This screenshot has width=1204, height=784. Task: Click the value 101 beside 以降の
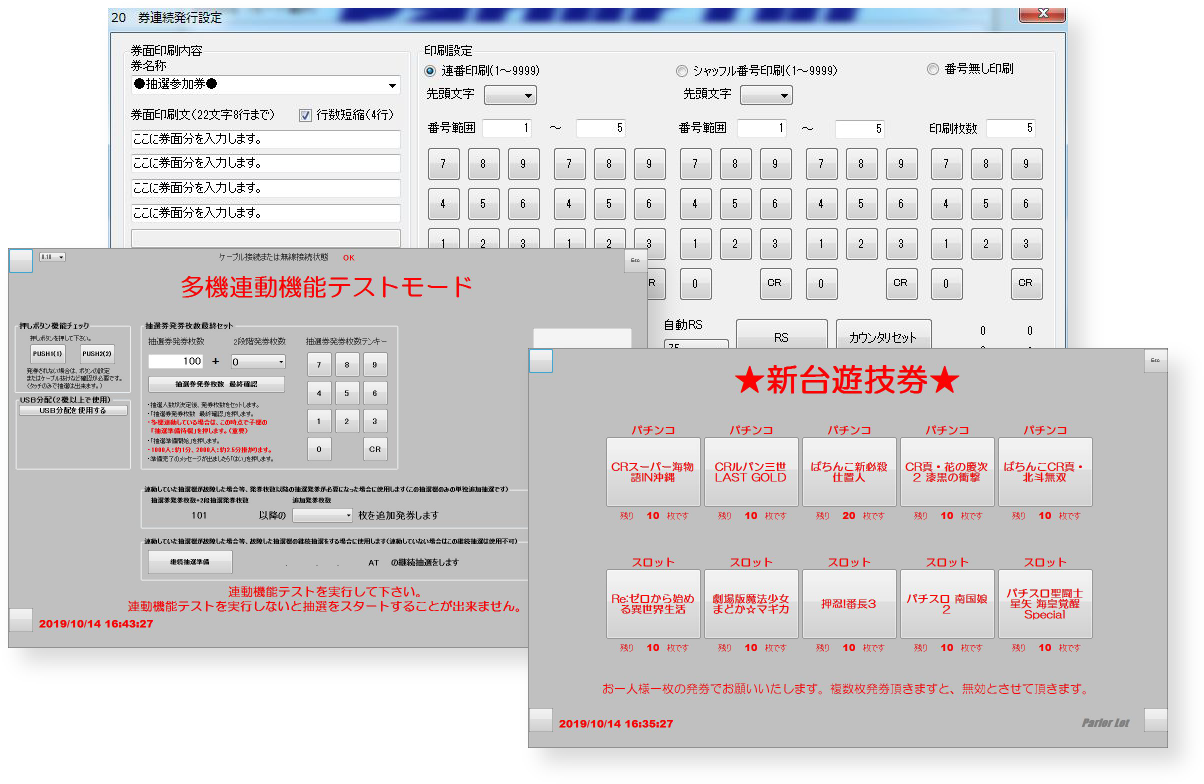point(199,515)
